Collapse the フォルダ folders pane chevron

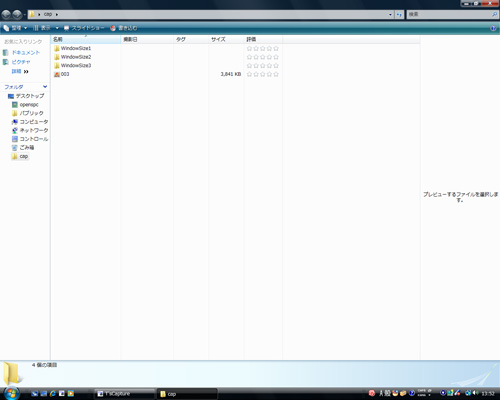pyautogui.click(x=45, y=87)
